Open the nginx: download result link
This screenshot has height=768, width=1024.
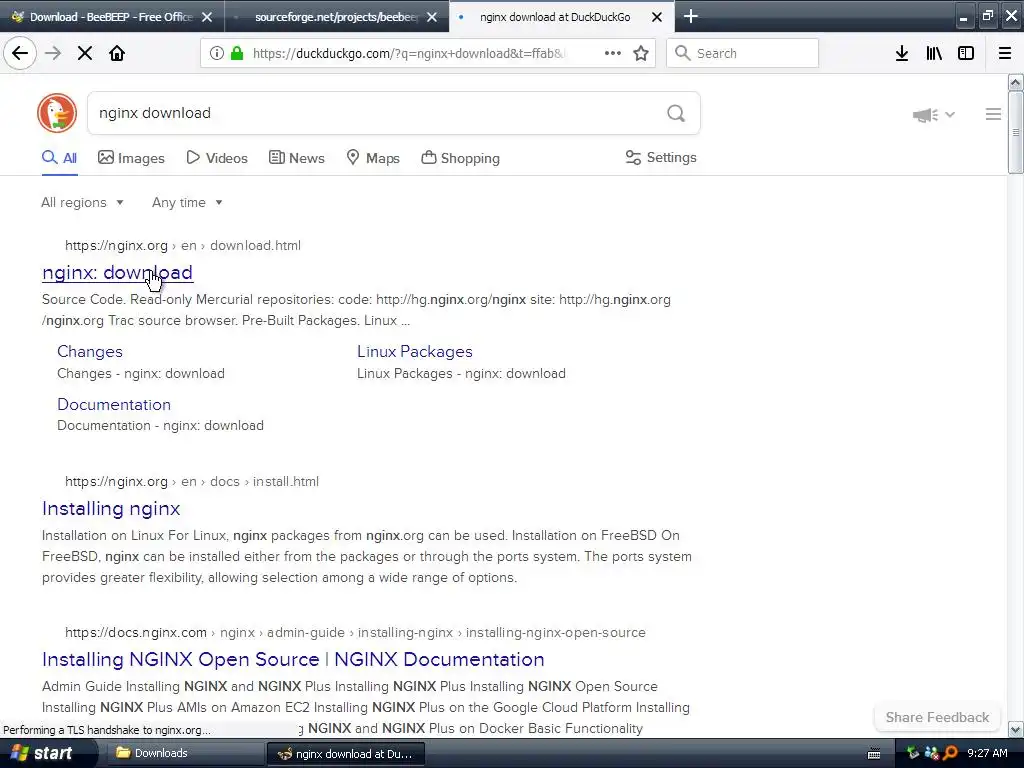pos(118,272)
